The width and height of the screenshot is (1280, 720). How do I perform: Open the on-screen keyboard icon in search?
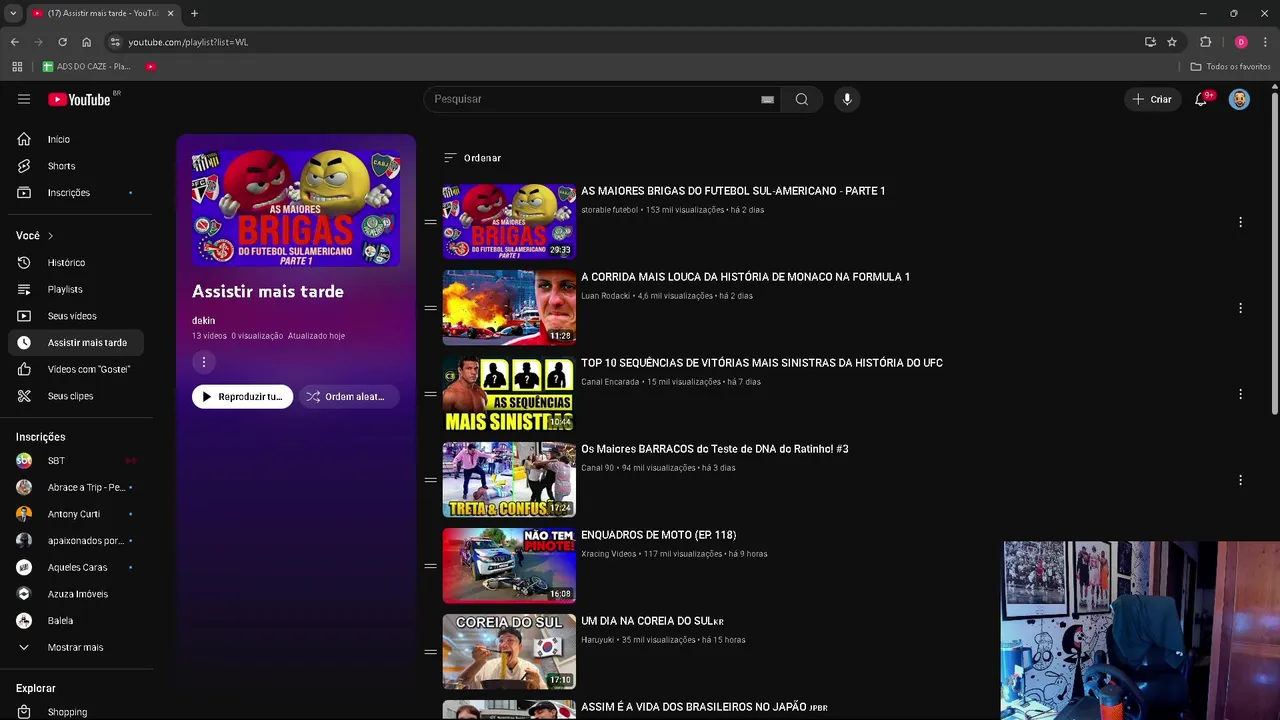pos(767,99)
